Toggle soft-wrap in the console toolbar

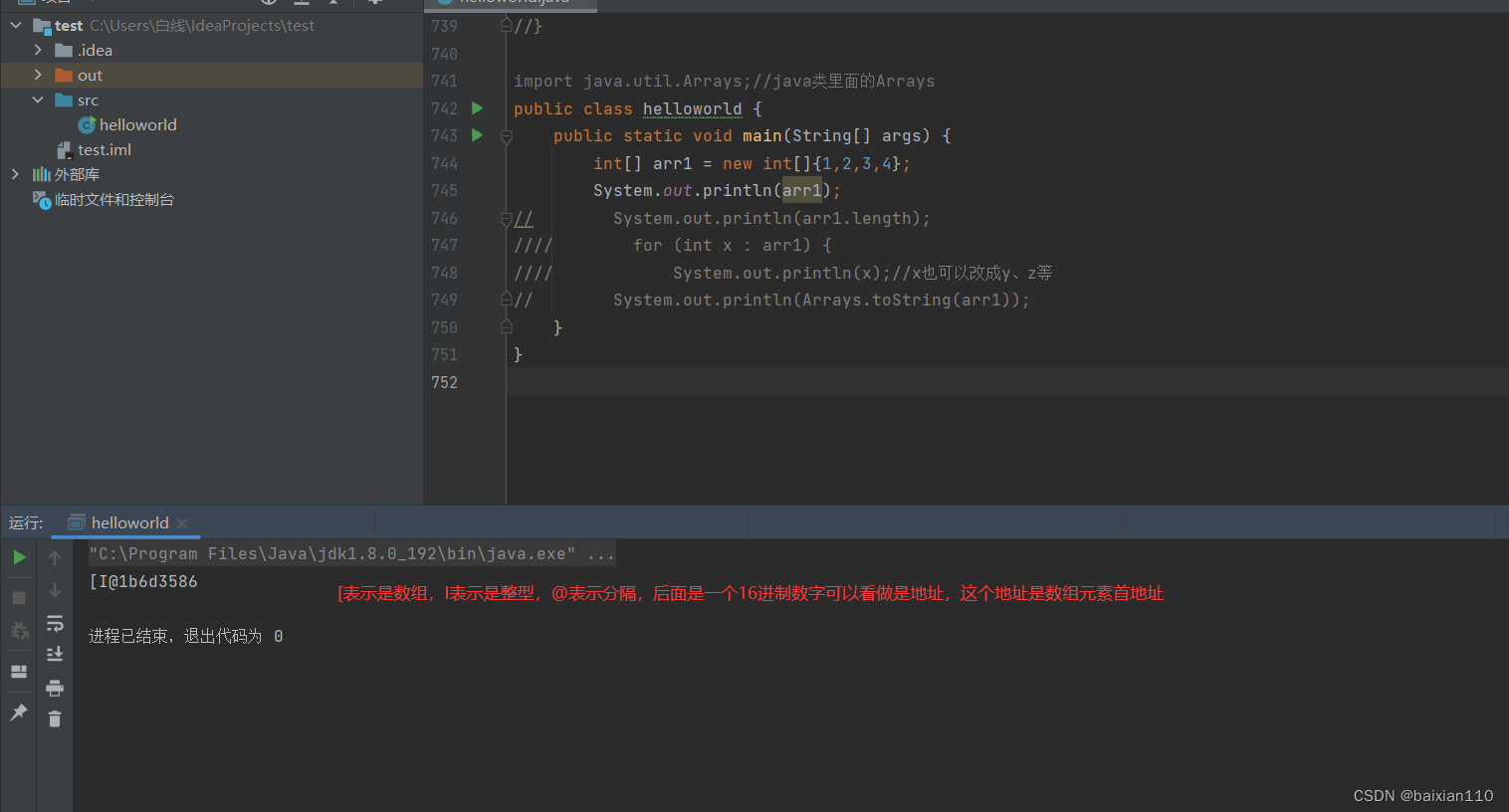[55, 624]
